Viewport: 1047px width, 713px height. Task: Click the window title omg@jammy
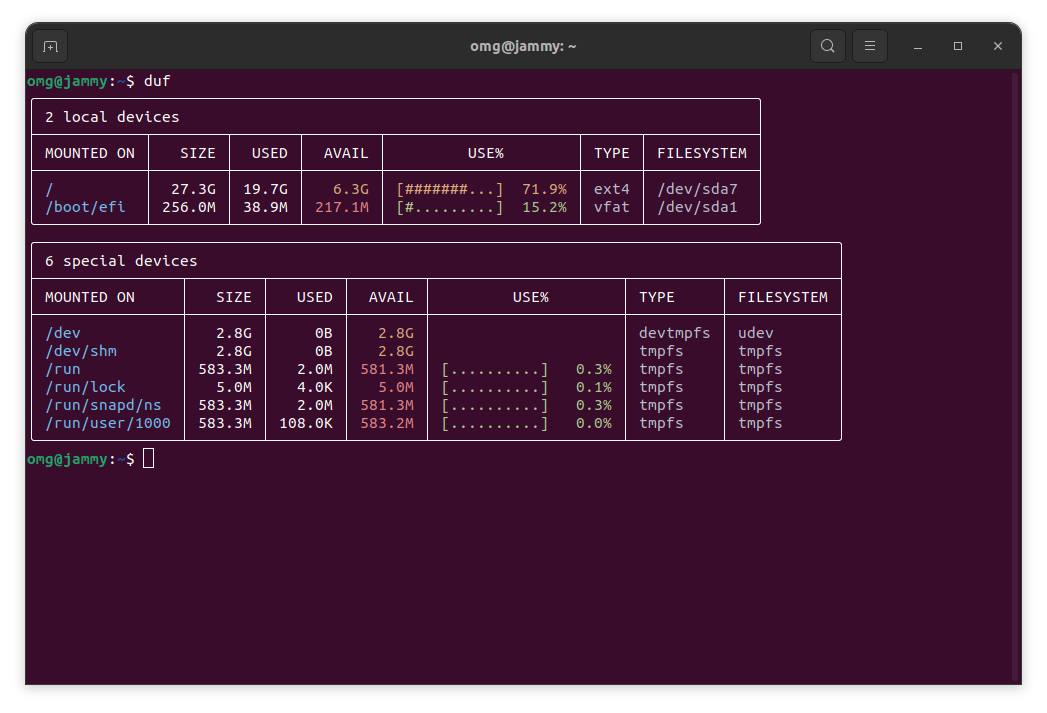pos(523,46)
